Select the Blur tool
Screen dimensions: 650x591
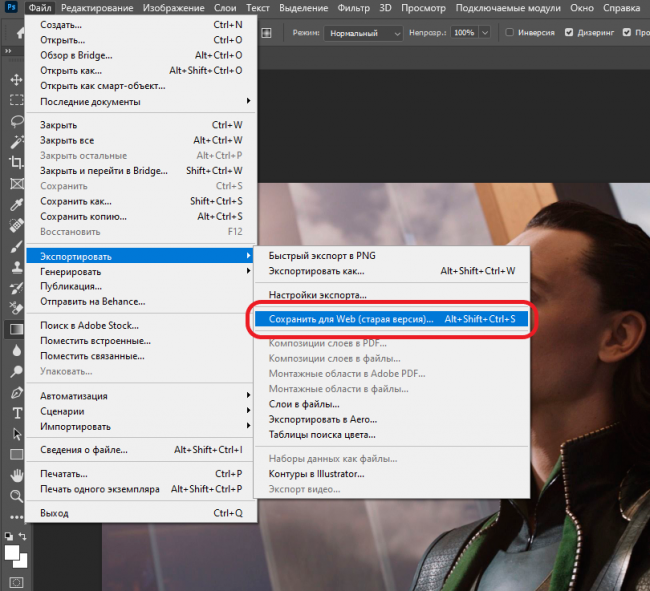click(x=16, y=351)
